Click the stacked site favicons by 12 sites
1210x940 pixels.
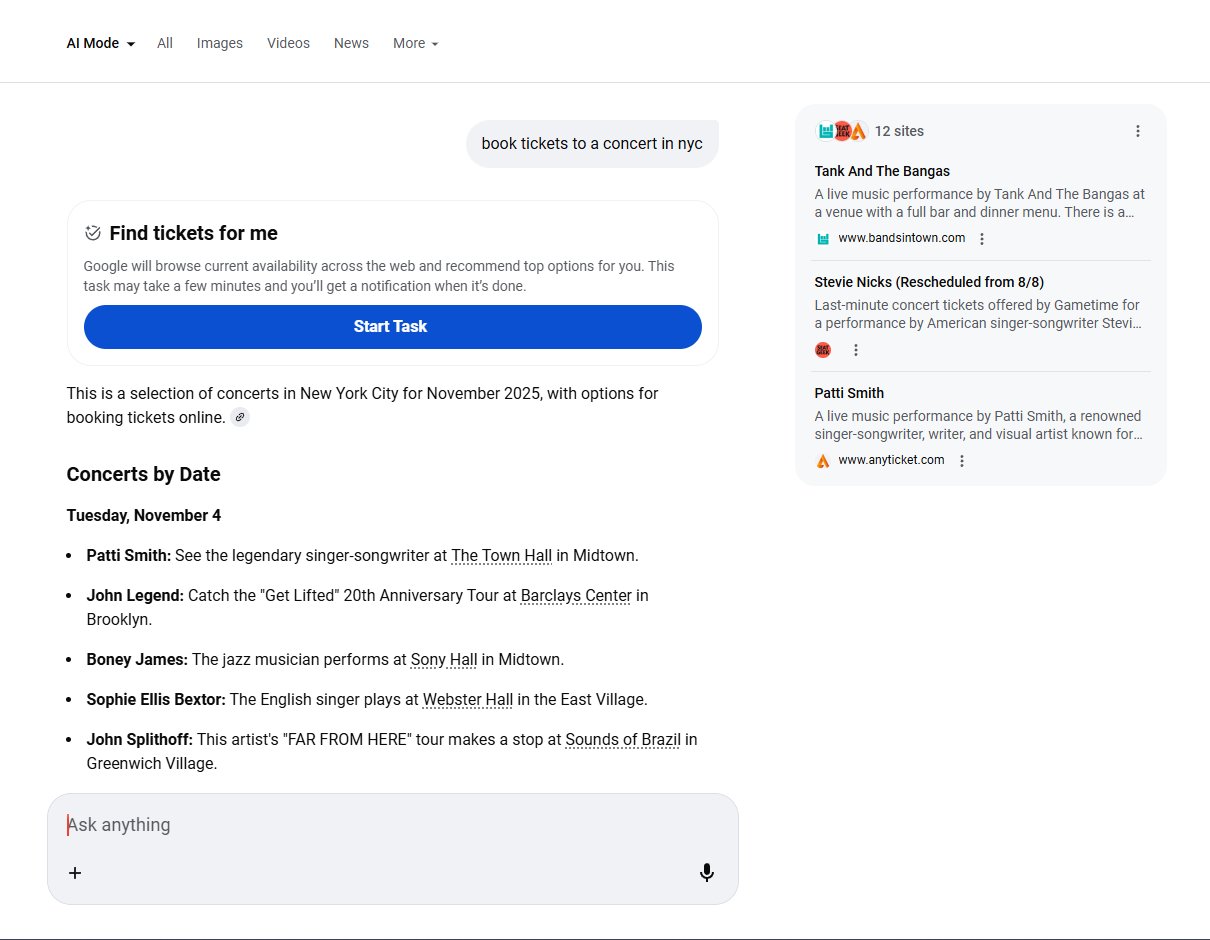click(841, 131)
